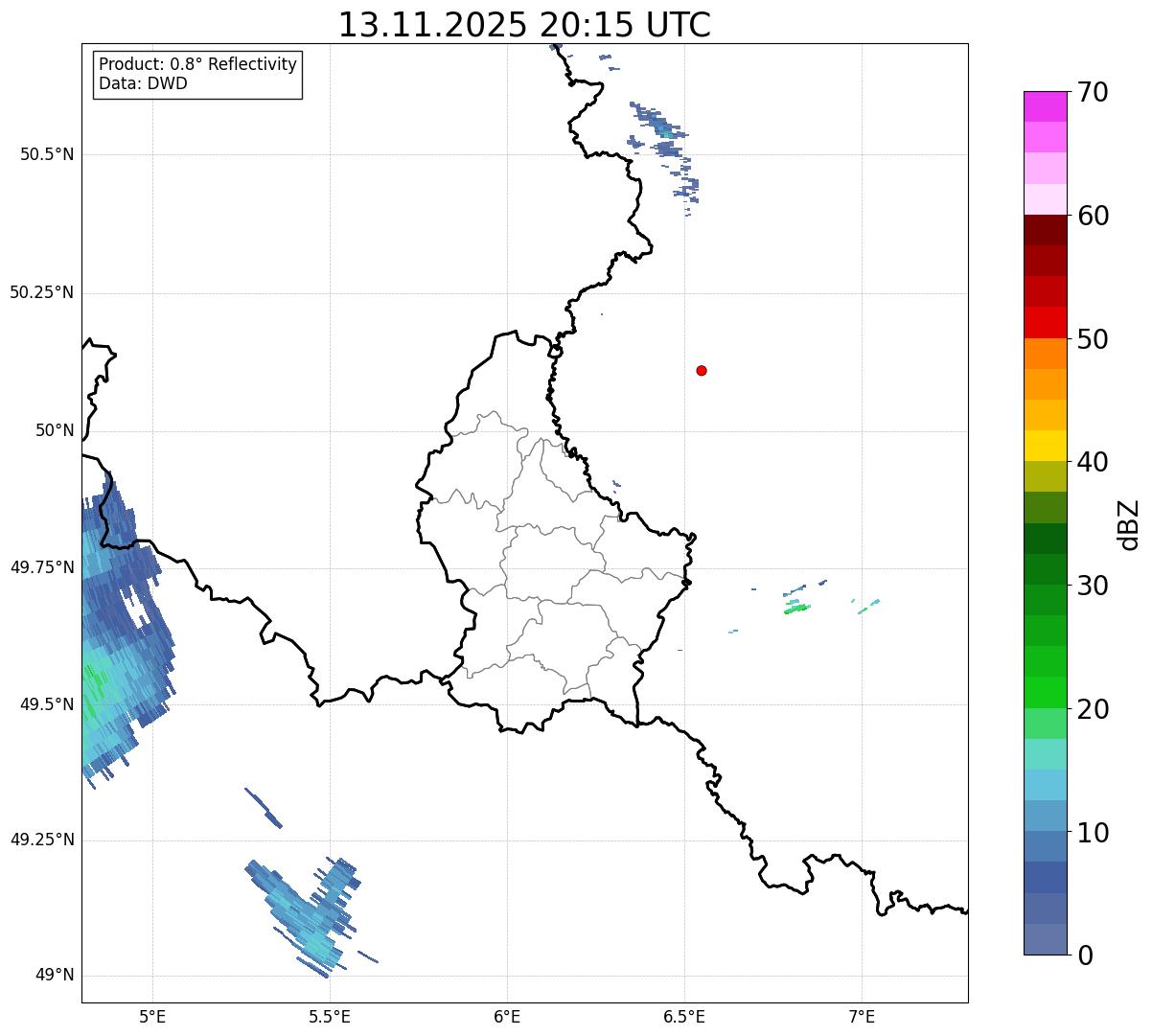Pick the dark maroon swatch just below 60
This screenshot has height=1036, width=1152.
[x=1046, y=230]
